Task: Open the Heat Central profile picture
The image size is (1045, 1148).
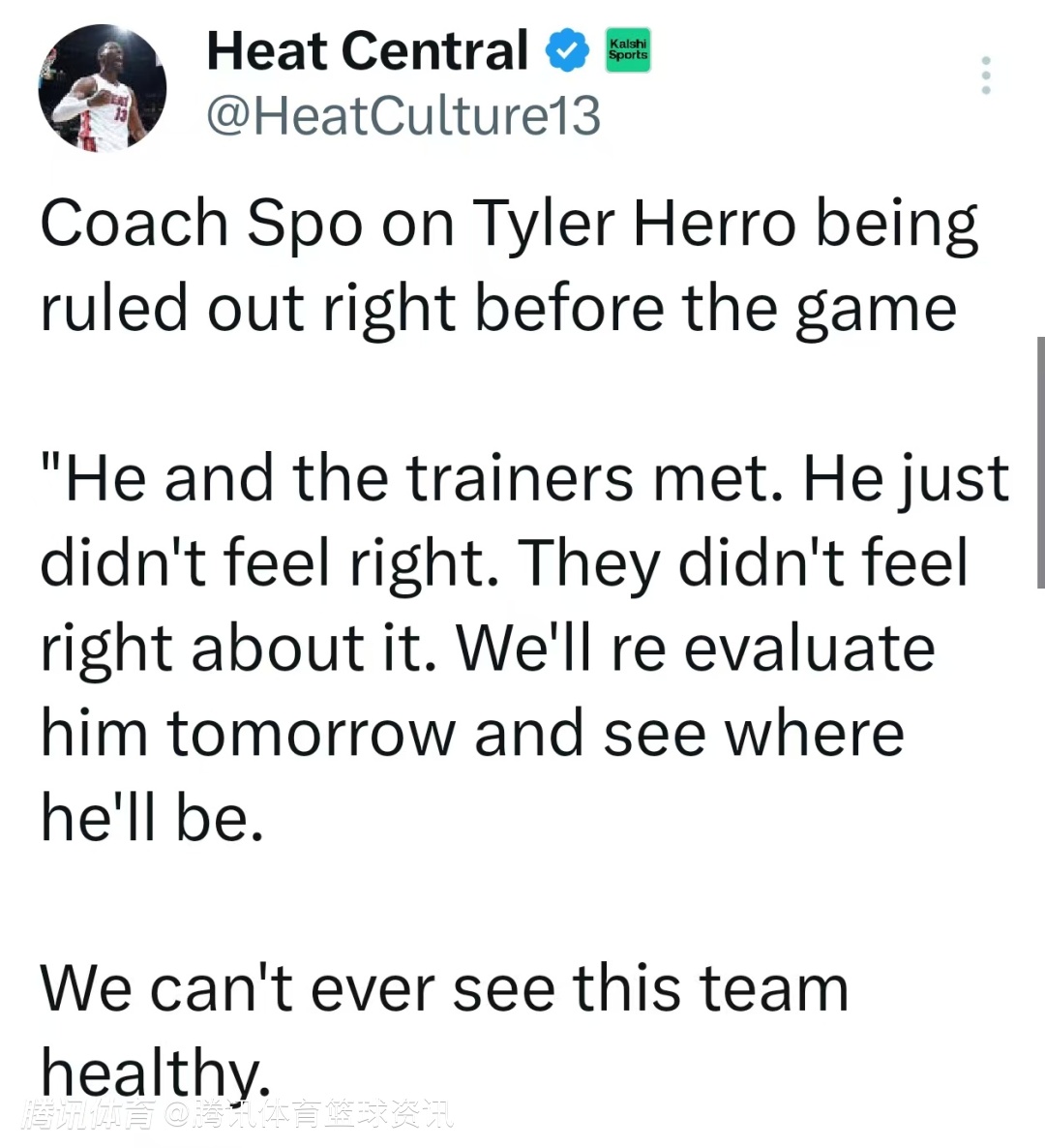Action: pyautogui.click(x=102, y=88)
